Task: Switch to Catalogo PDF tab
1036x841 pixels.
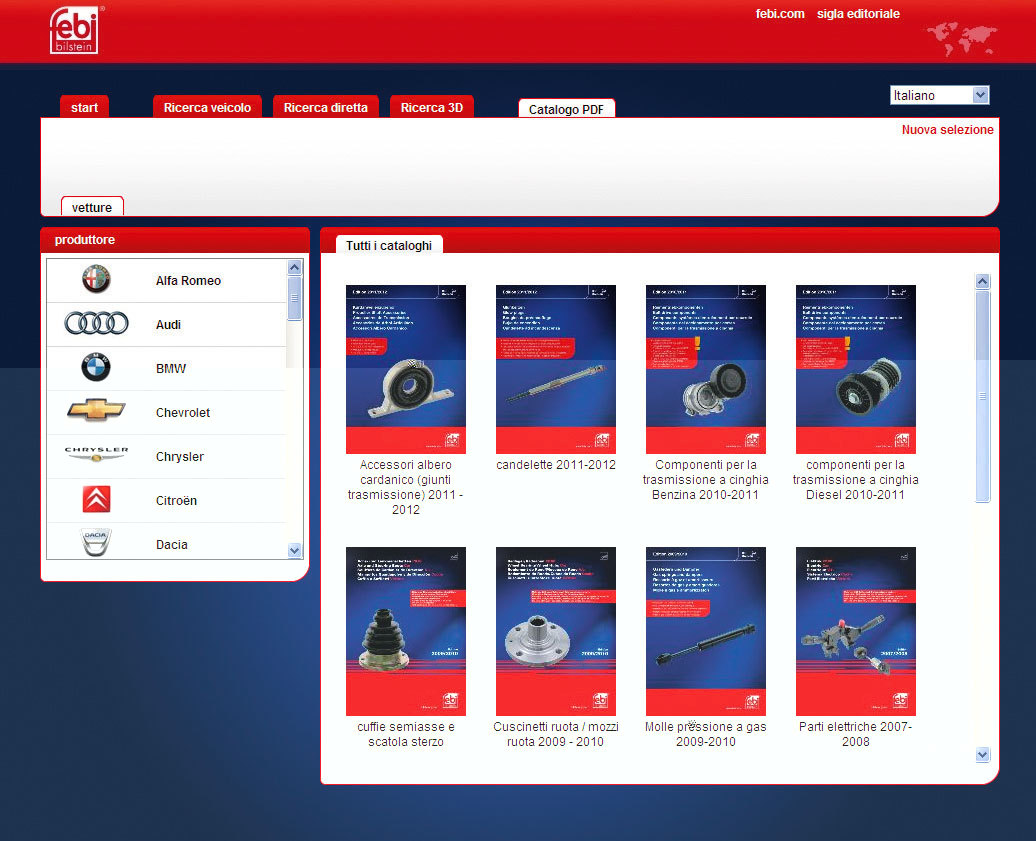Action: [x=566, y=109]
